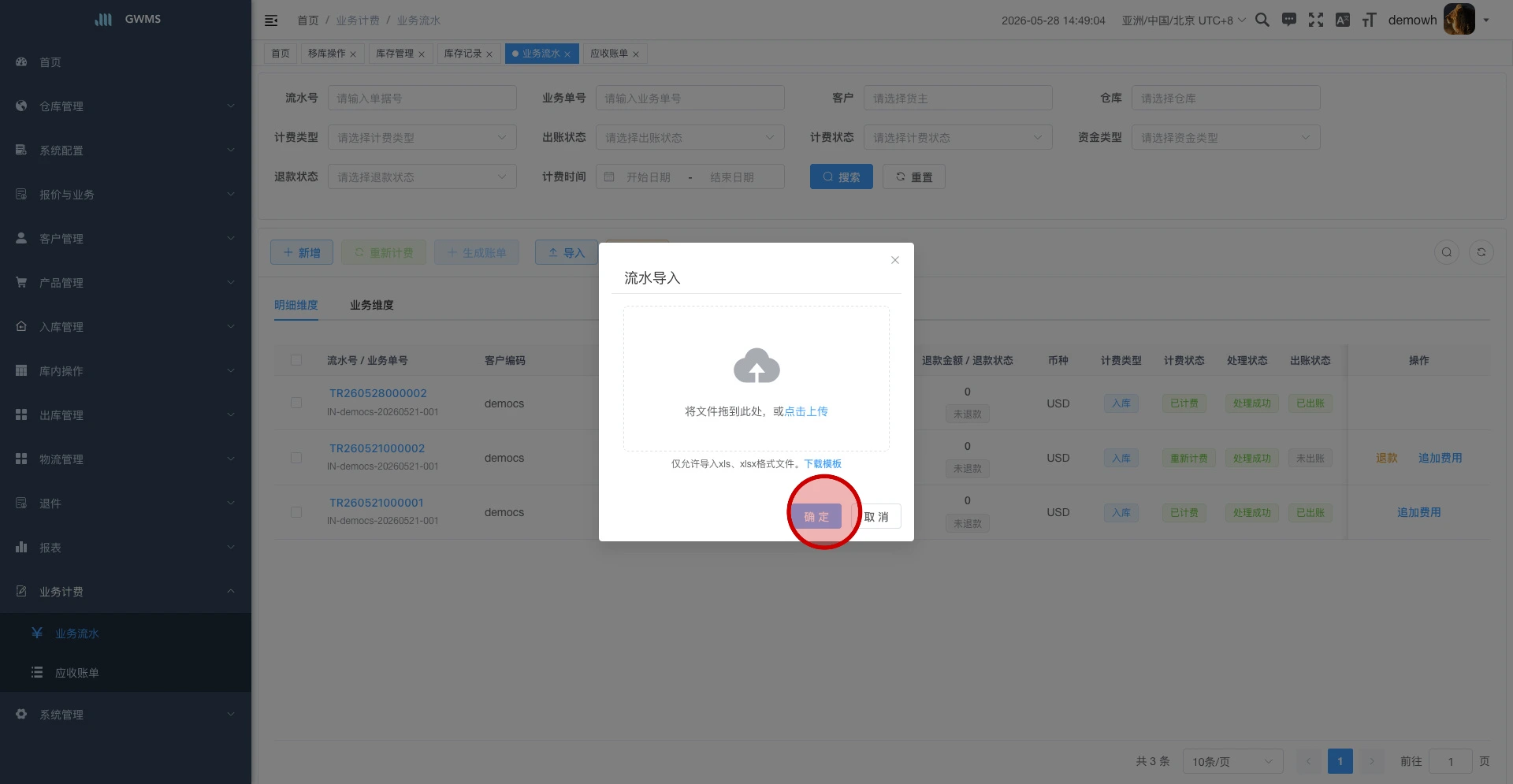The image size is (1513, 784).
Task: Open the 10条/页 page size dropdown
Action: click(1233, 761)
